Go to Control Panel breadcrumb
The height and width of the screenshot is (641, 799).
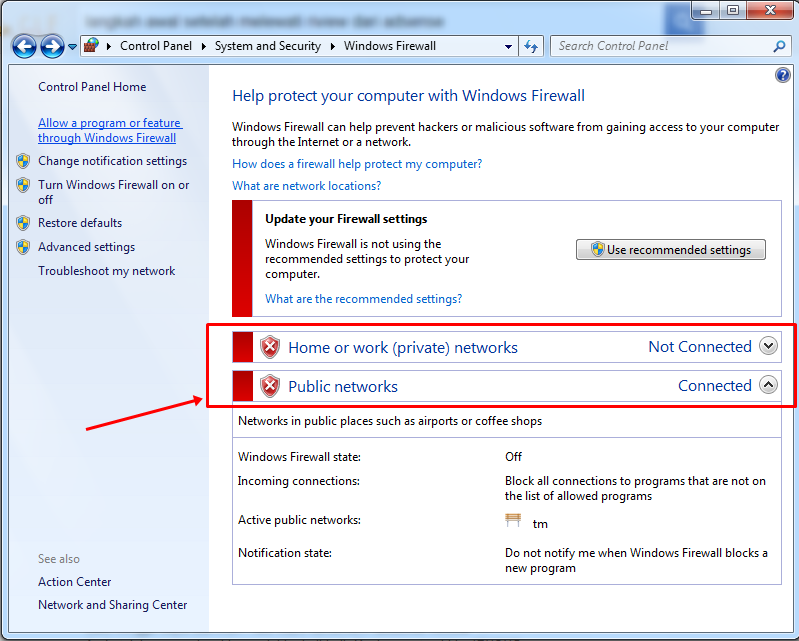[x=156, y=46]
